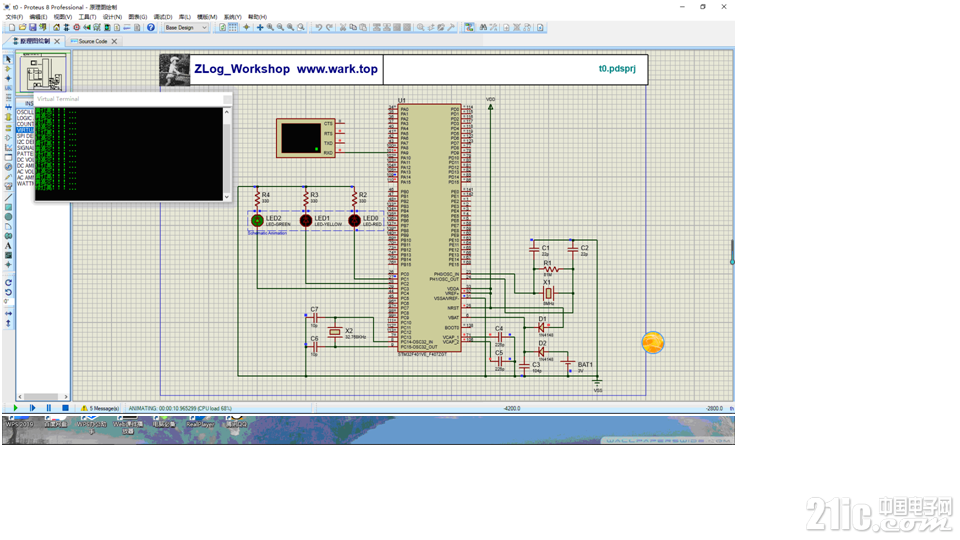This screenshot has width=960, height=540.
Task: Click the Open Project folder icon
Action: pyautogui.click(x=22, y=28)
